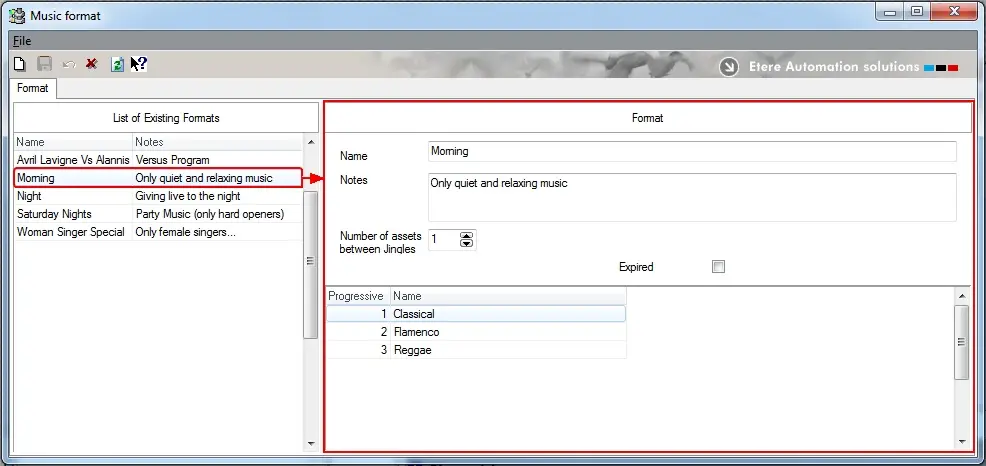Increase number of assets between Jingles
This screenshot has width=986, height=466.
pos(466,236)
